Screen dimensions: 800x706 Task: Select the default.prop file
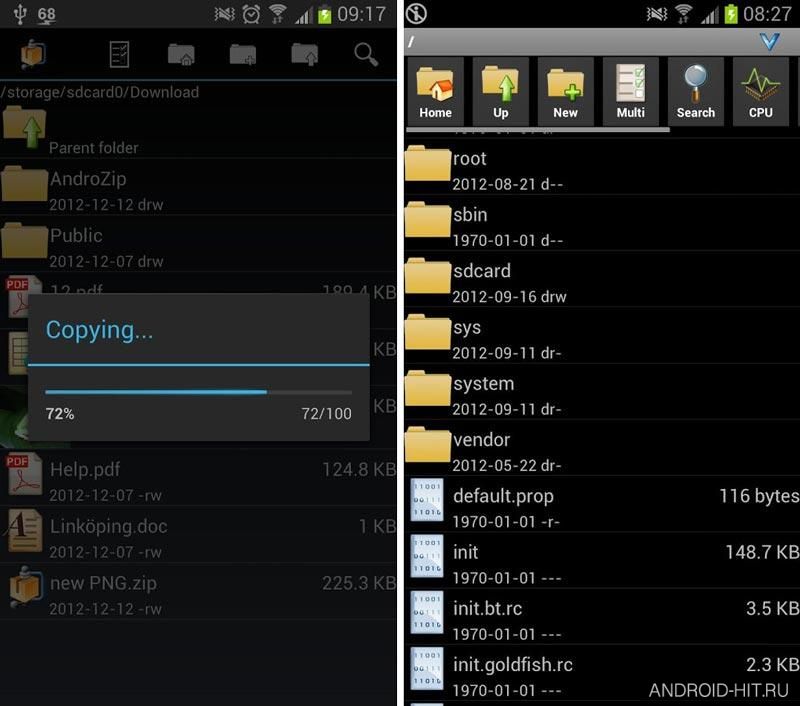coord(602,506)
